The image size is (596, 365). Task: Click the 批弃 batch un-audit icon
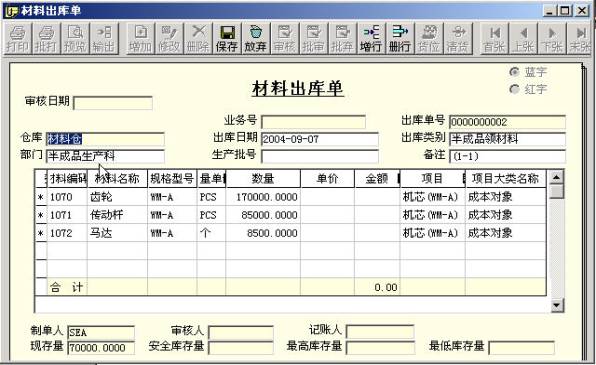(x=342, y=38)
